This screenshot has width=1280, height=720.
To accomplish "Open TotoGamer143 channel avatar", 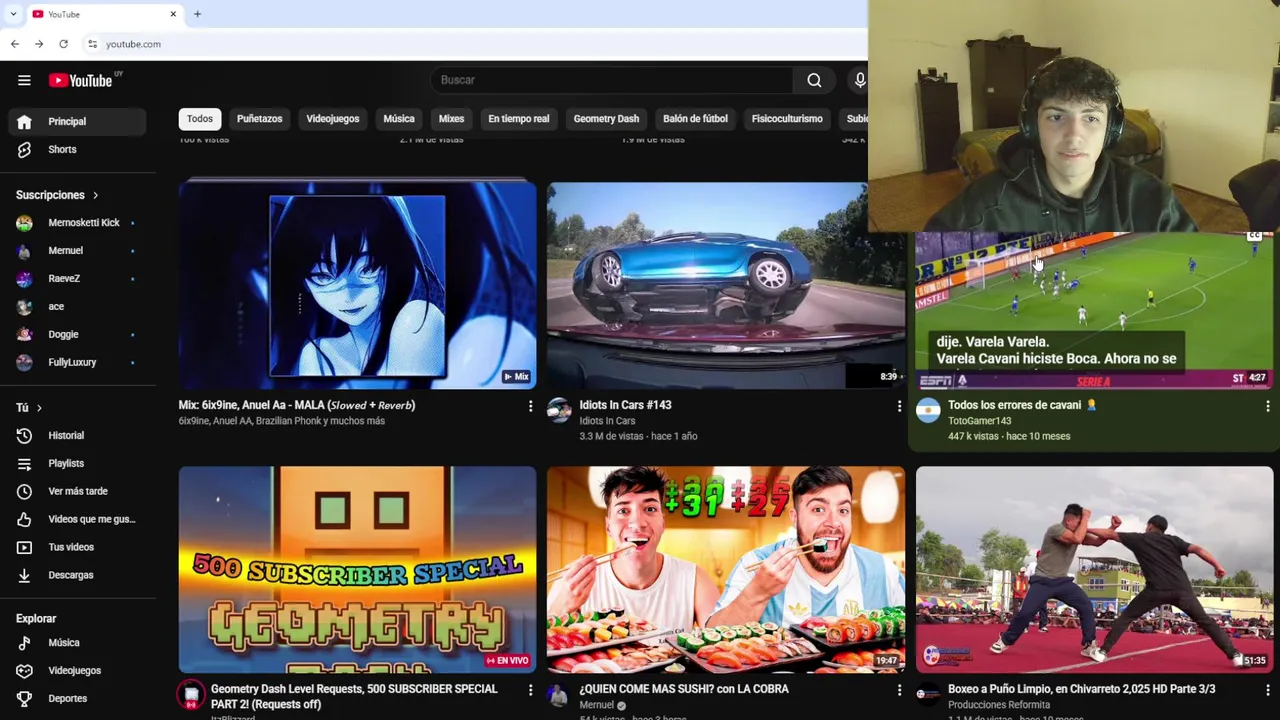I will coord(928,410).
